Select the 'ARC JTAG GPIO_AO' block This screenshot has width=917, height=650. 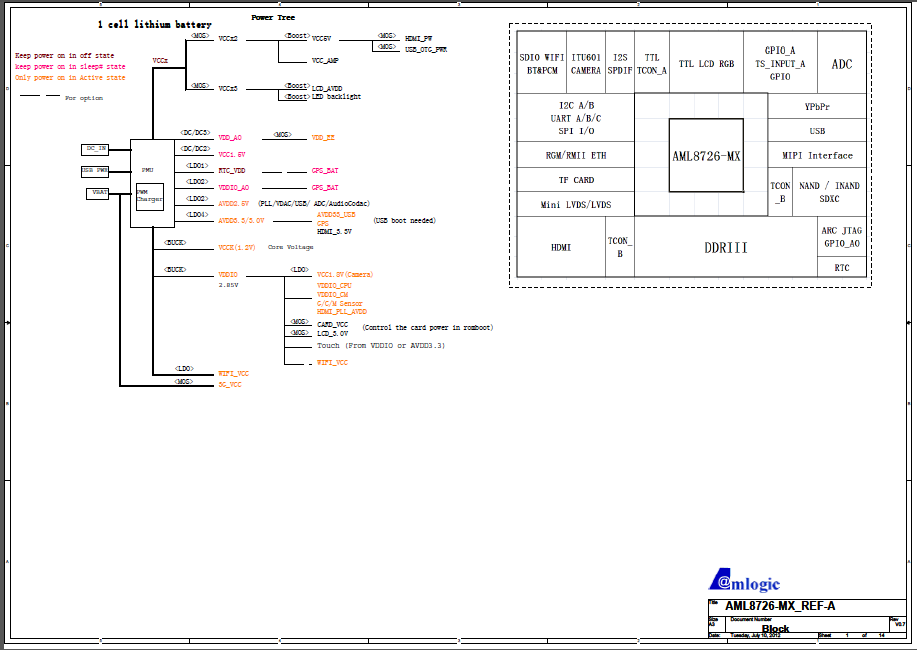tap(842, 236)
